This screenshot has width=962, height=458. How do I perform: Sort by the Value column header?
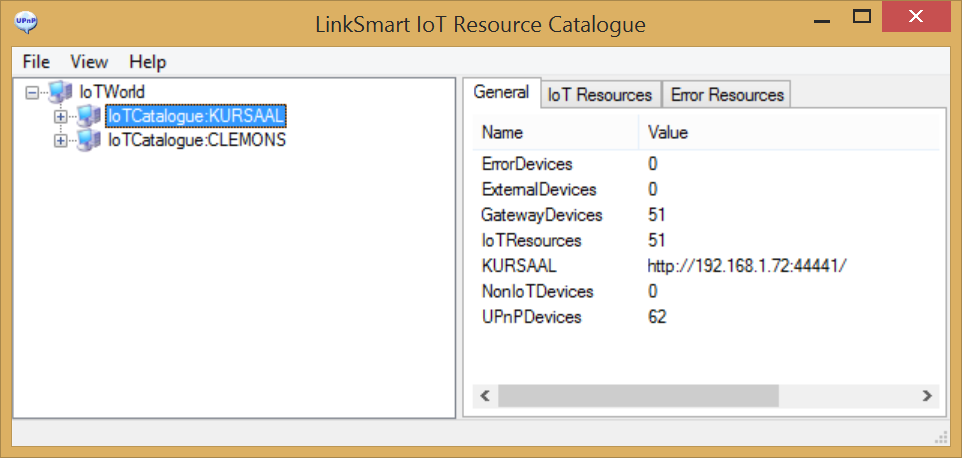click(789, 132)
